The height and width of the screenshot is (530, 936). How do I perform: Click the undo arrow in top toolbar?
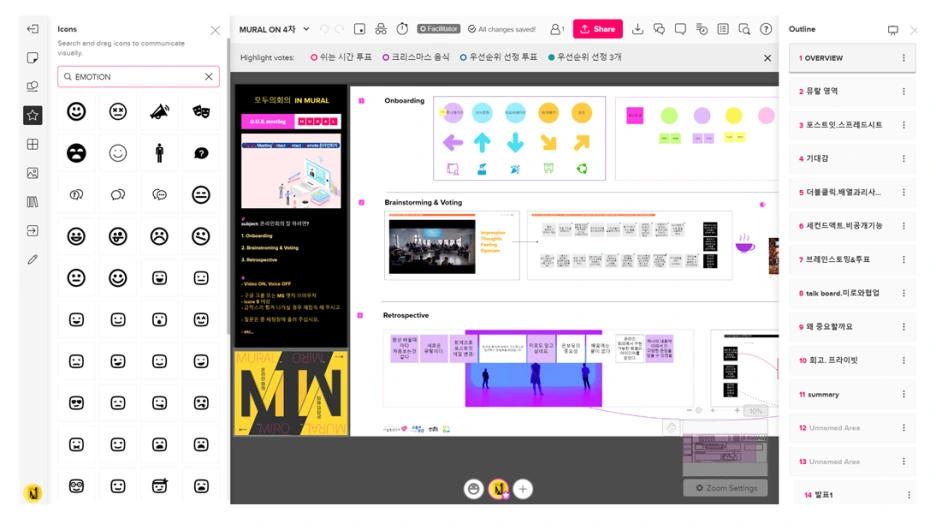324,29
